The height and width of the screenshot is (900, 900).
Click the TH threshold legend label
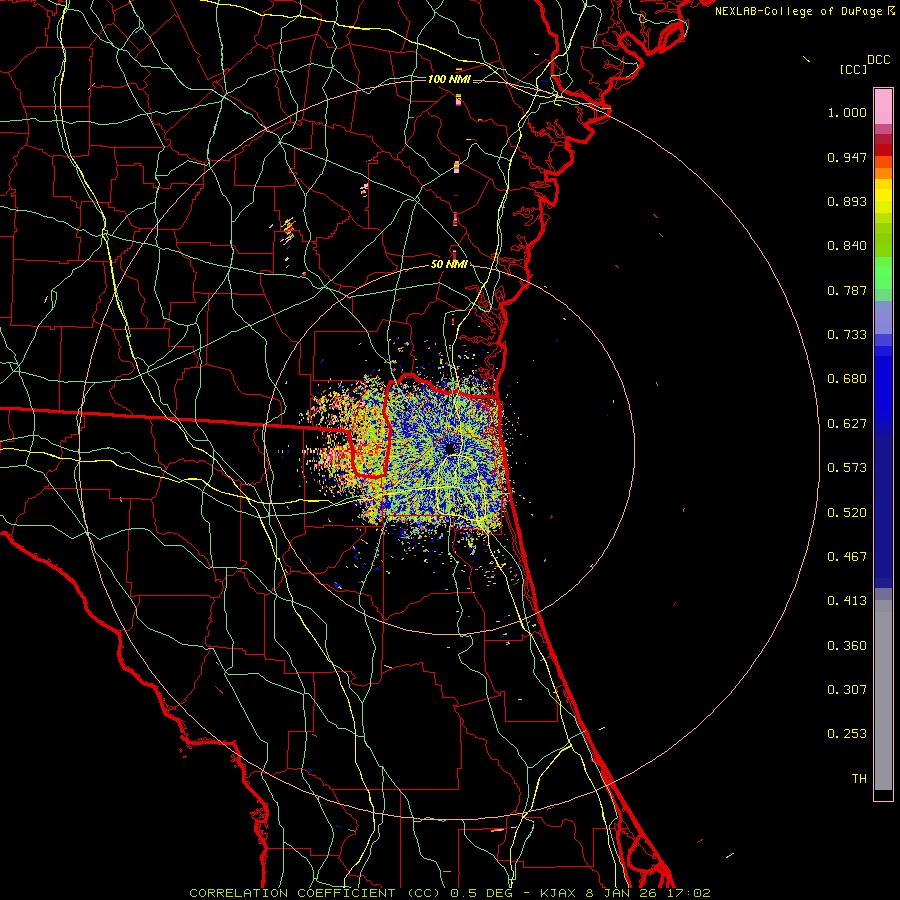coord(859,779)
